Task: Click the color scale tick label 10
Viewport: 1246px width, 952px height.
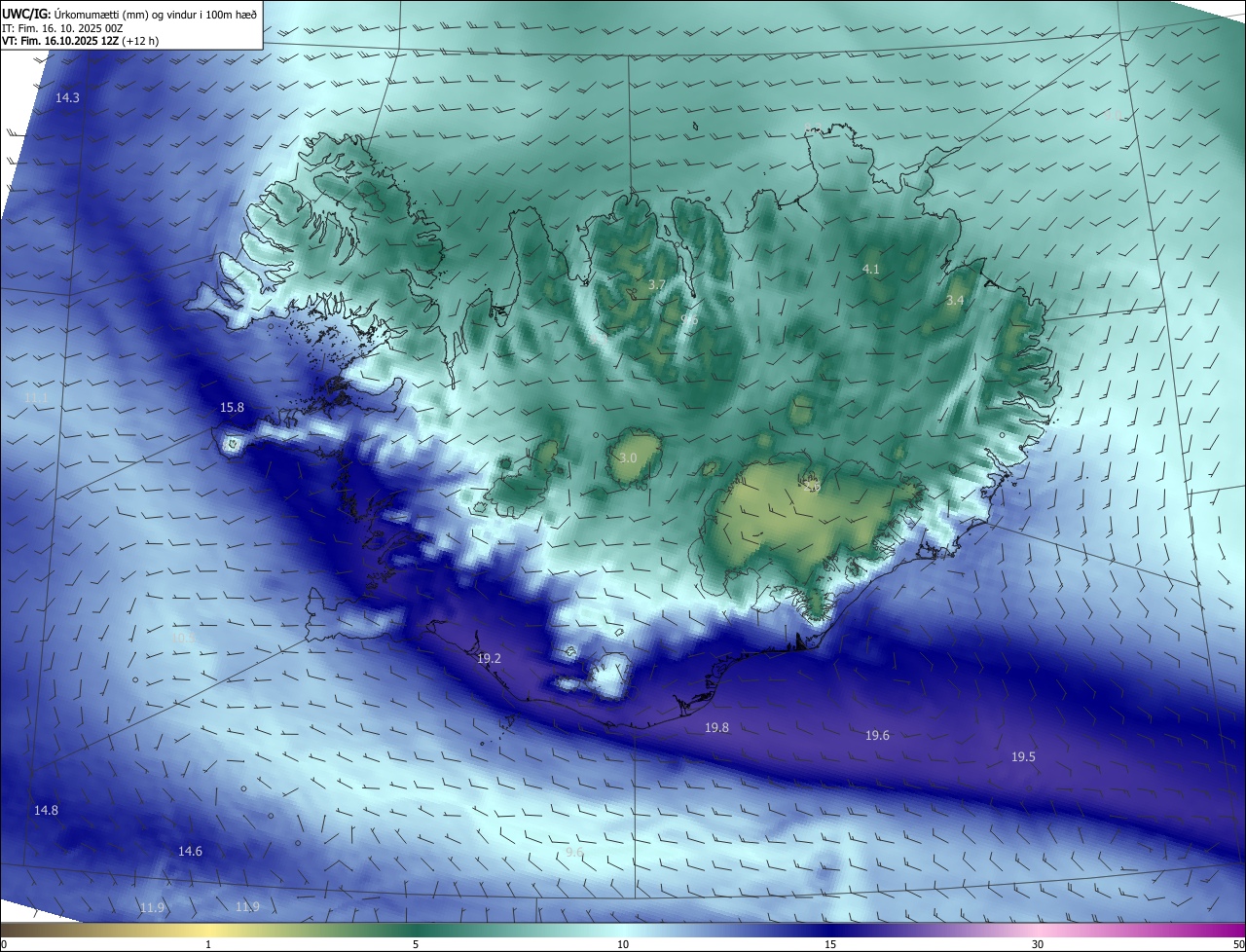Action: [623, 944]
